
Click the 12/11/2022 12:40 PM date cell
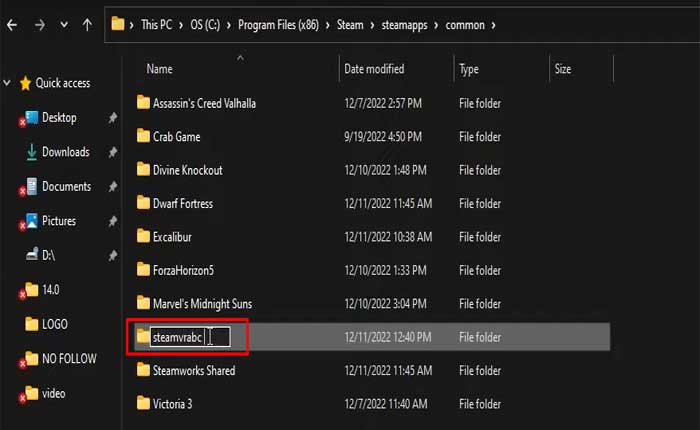pyautogui.click(x=388, y=337)
